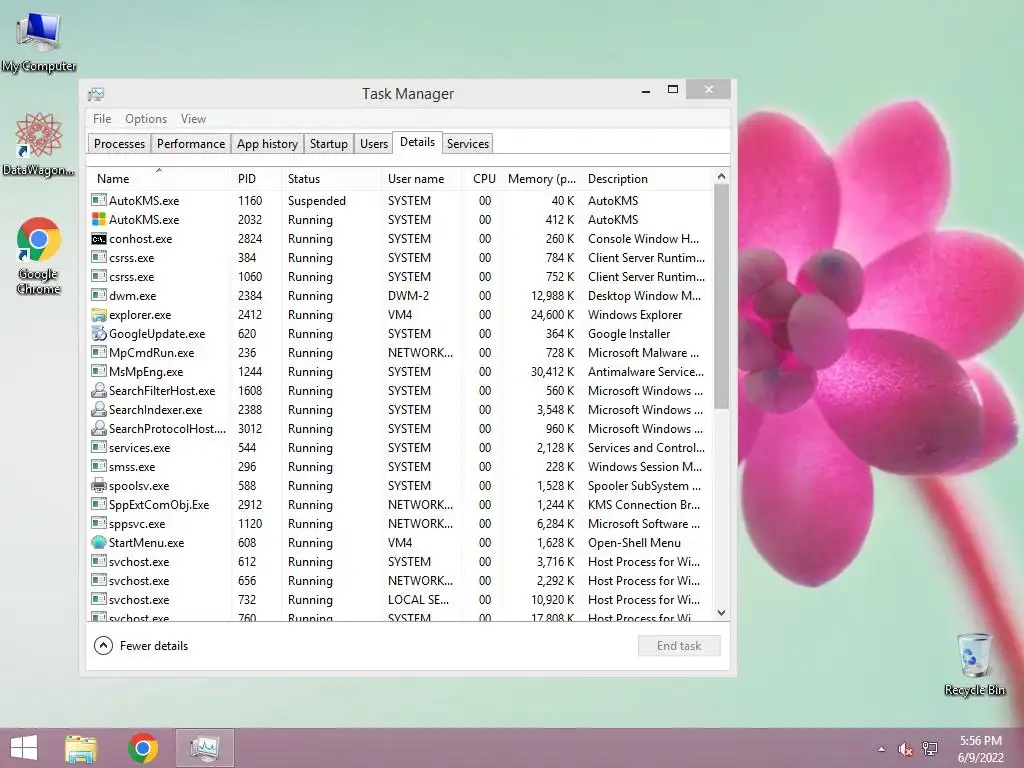Click the StartMenu.exe shell icon
The height and width of the screenshot is (768, 1024).
(99, 543)
